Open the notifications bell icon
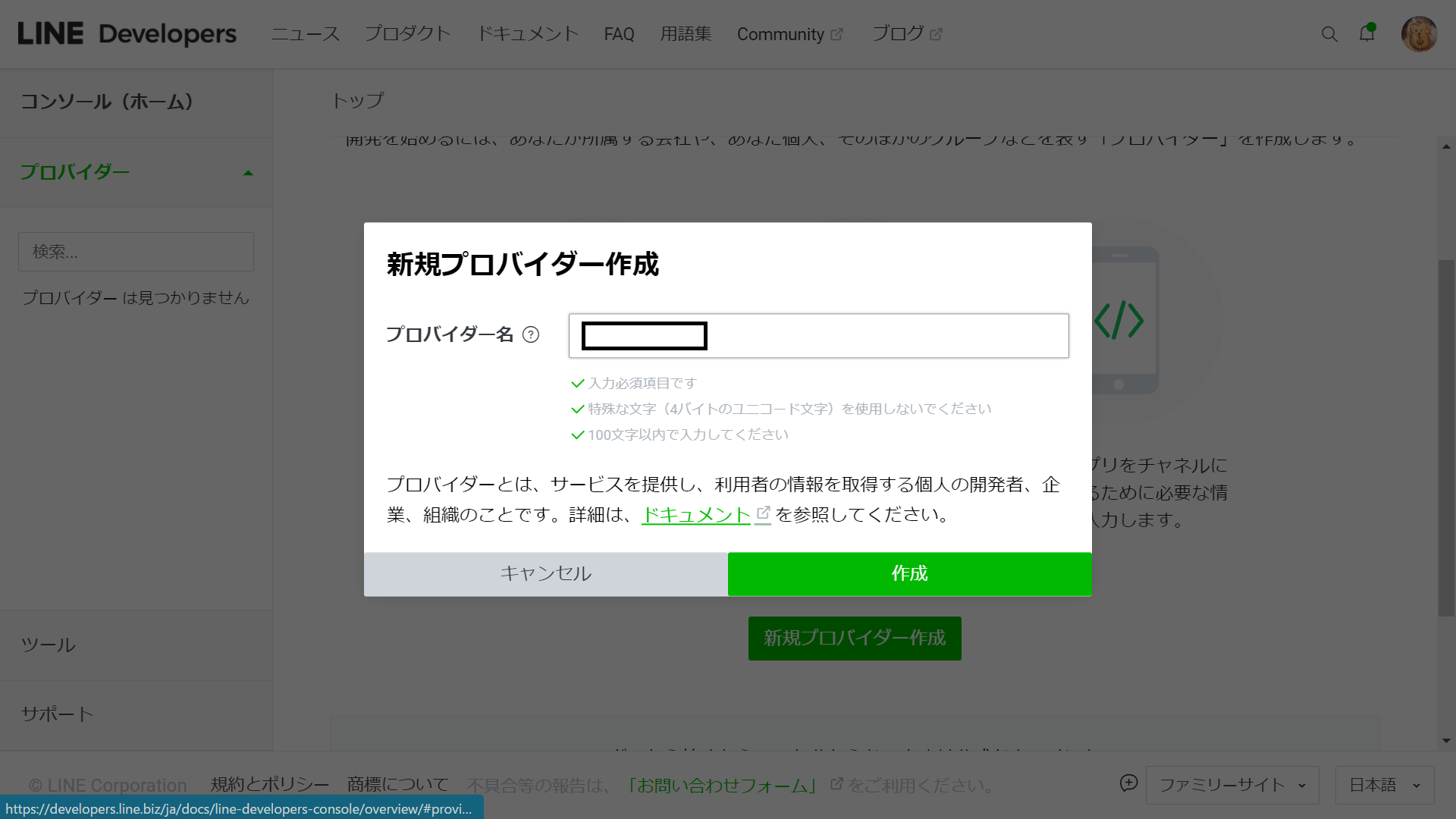Image resolution: width=1456 pixels, height=819 pixels. click(1367, 34)
